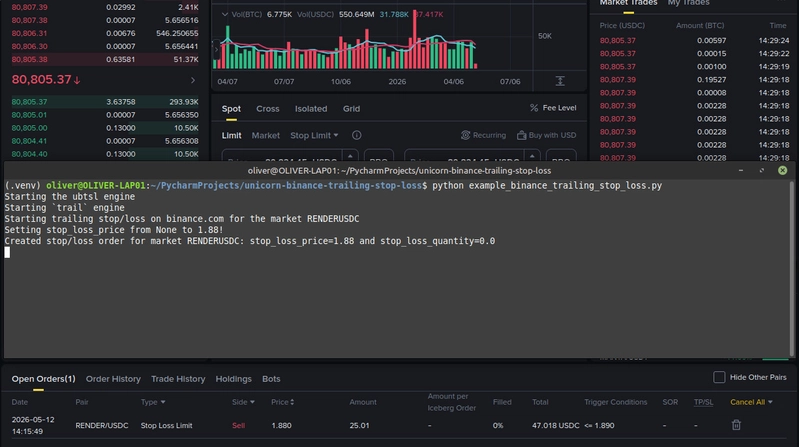Select ask row priced 80,805.38
799x447 pixels.
(104, 59)
